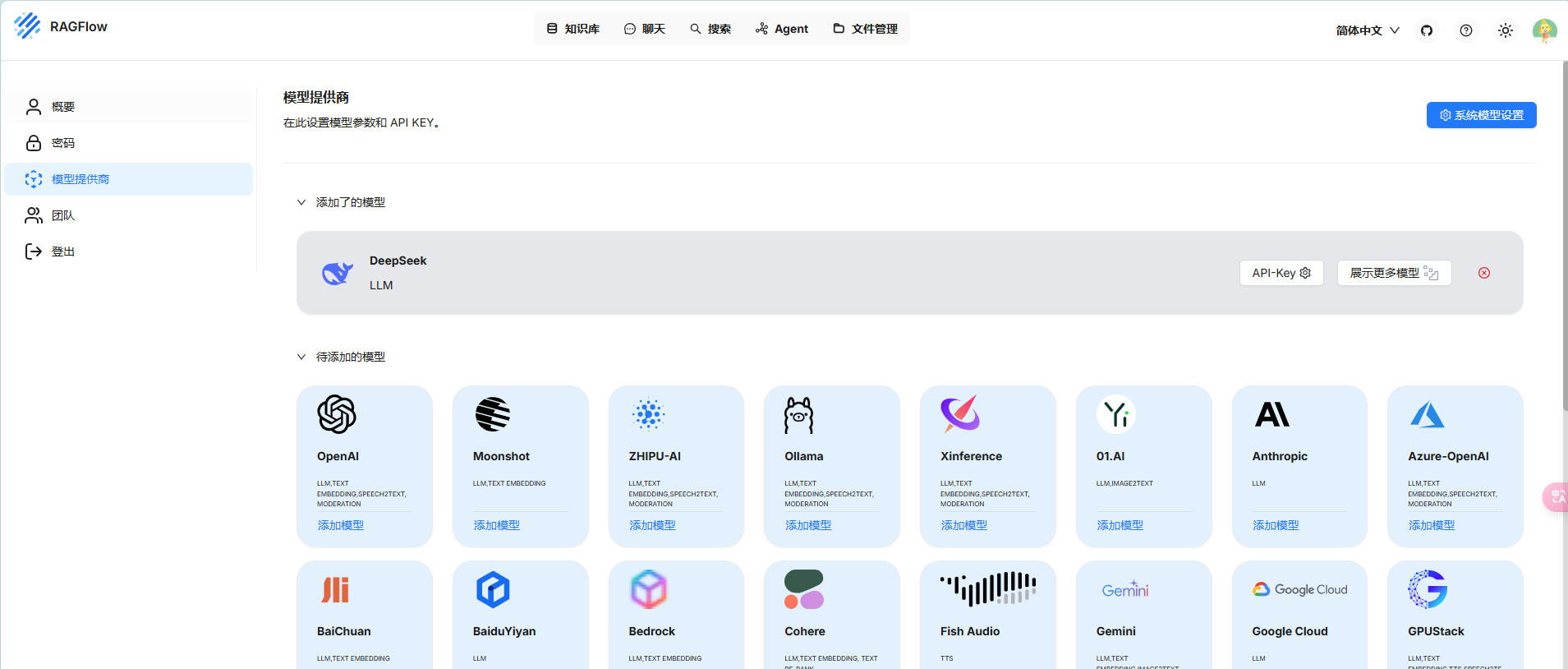Delete the DeepSeek provider with red X
The image size is (1568, 669).
tap(1484, 273)
